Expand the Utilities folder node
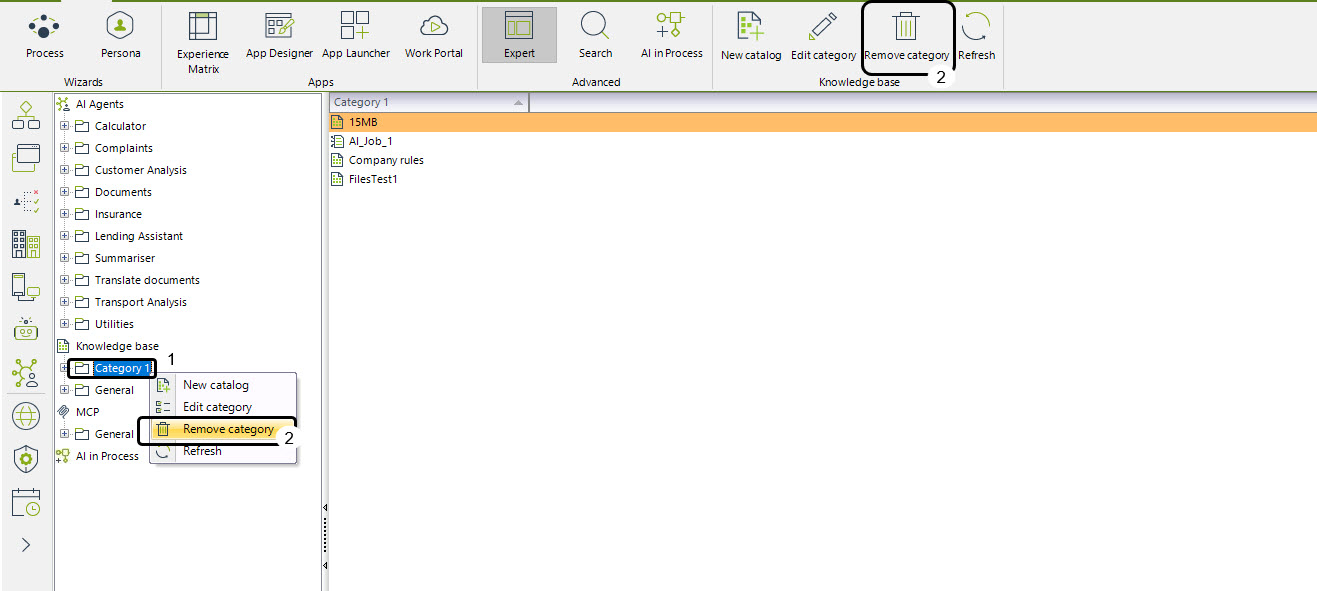 tap(65, 324)
